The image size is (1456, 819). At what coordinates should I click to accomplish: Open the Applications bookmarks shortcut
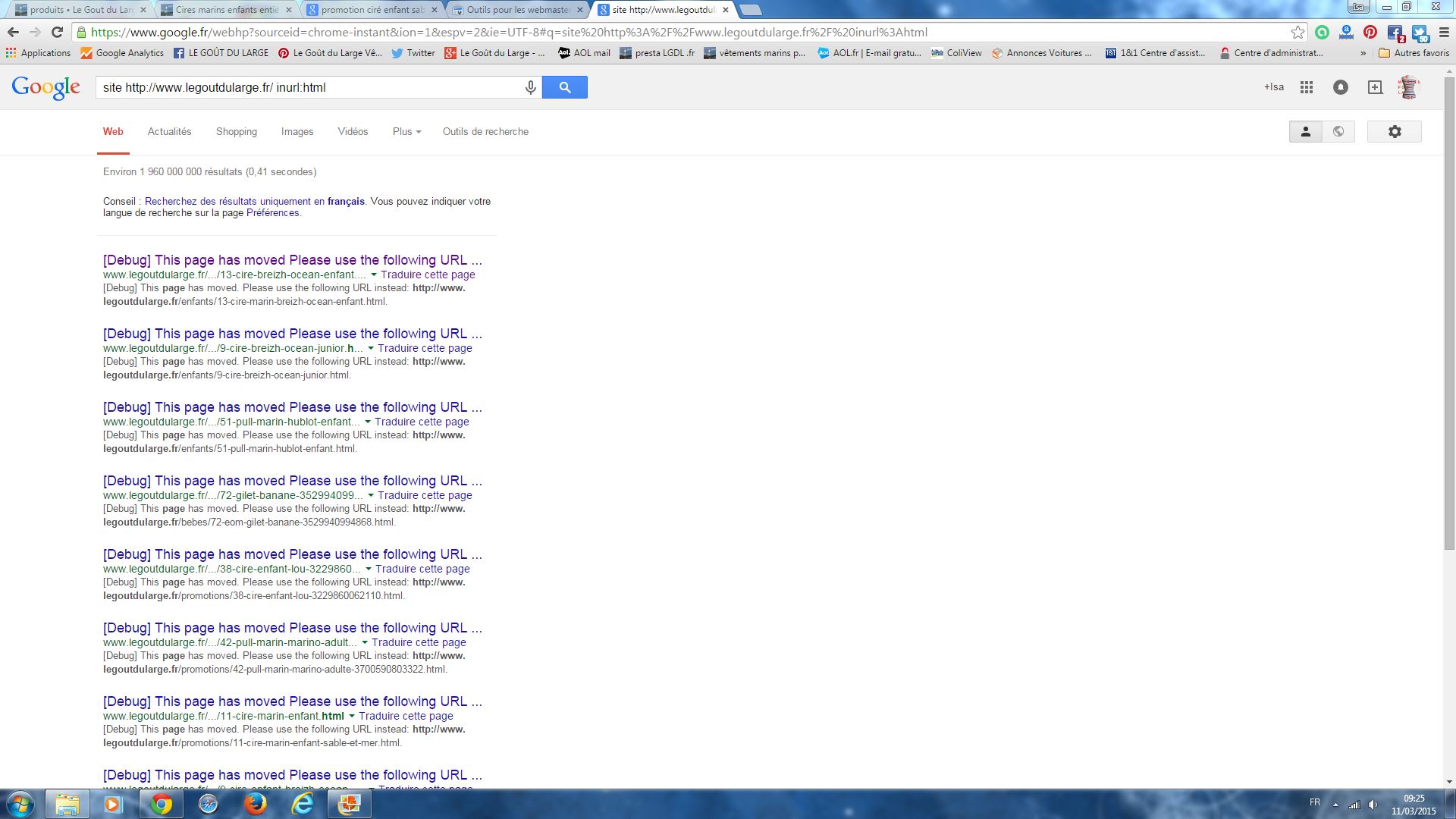point(38,53)
